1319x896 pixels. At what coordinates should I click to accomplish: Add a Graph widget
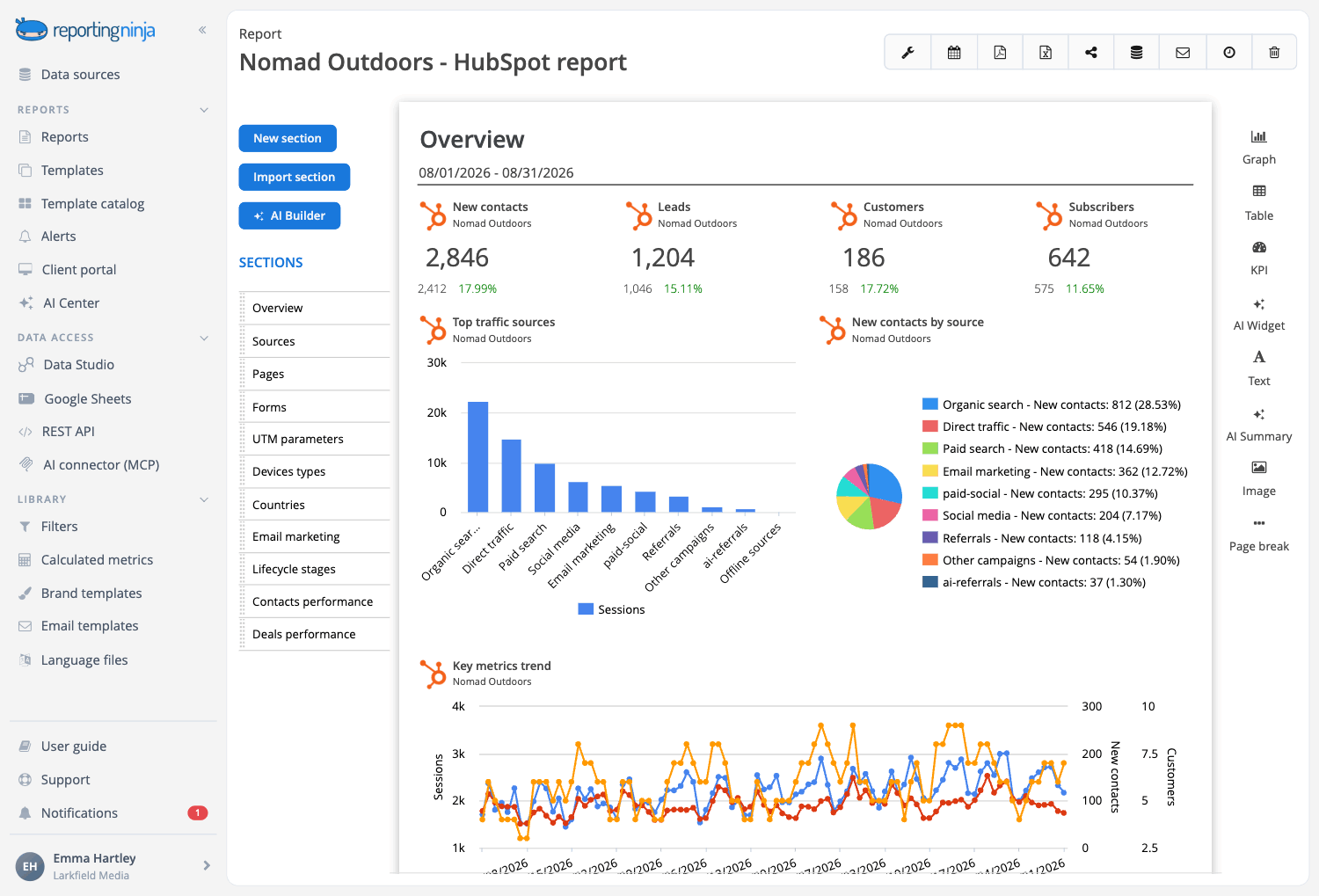click(1259, 147)
